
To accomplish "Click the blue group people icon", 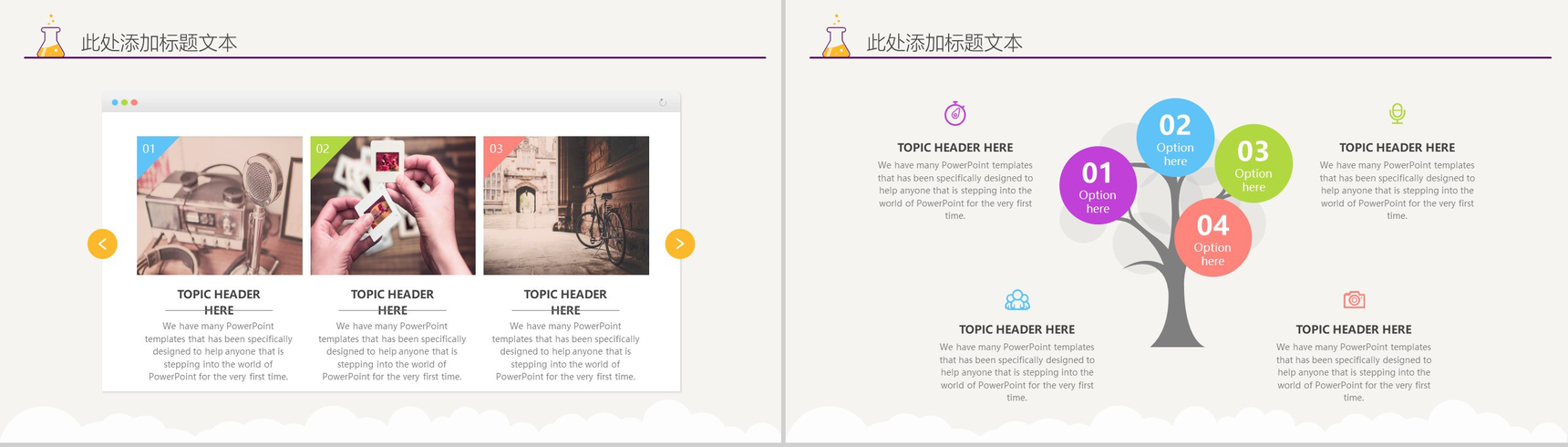I will (x=1017, y=299).
